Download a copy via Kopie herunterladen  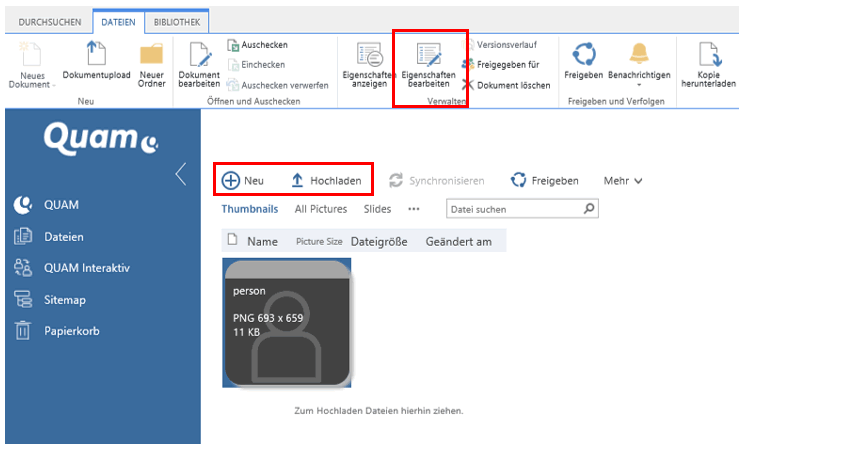(709, 56)
